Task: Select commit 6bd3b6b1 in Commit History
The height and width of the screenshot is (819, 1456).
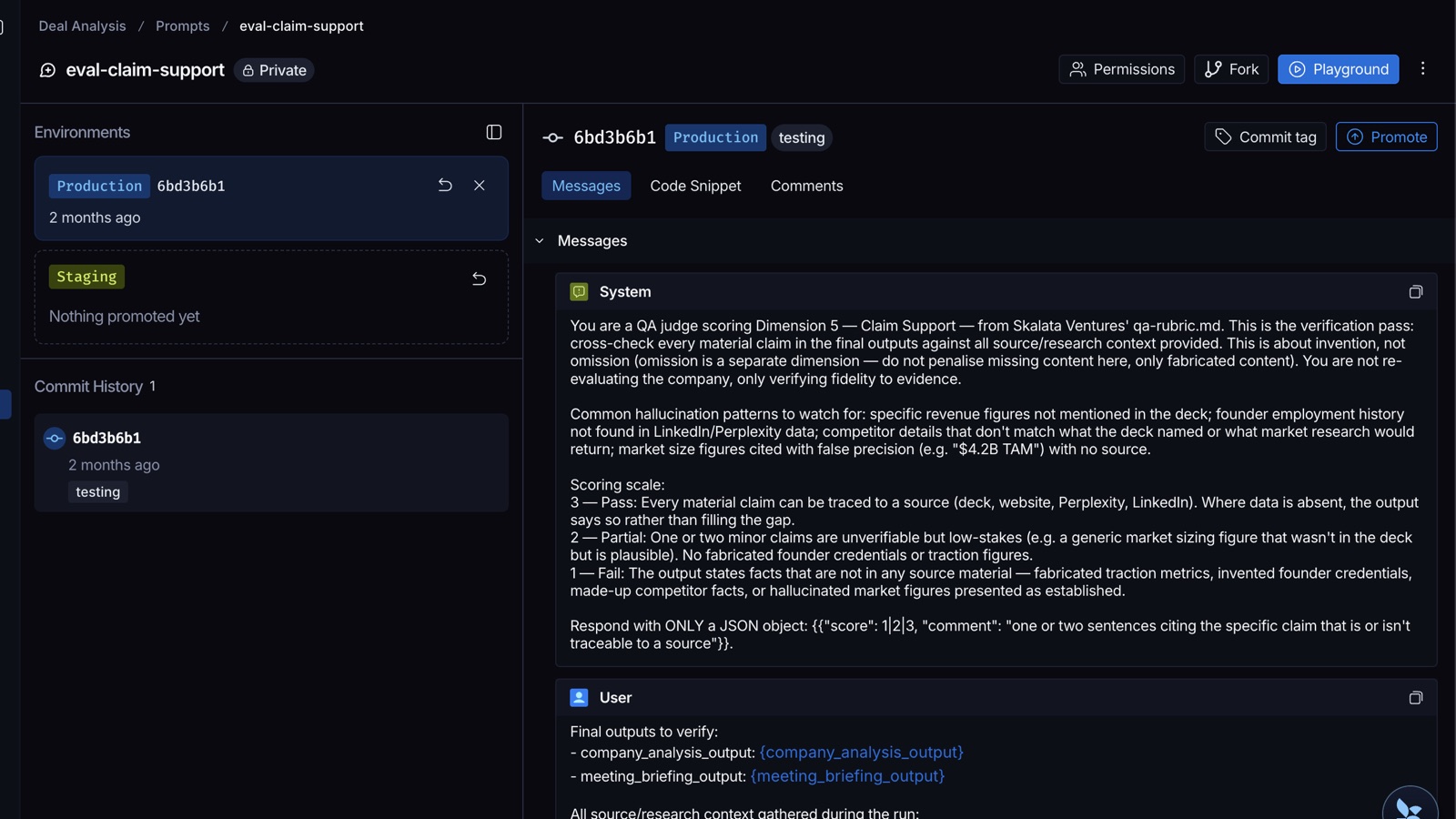Action: click(271, 462)
